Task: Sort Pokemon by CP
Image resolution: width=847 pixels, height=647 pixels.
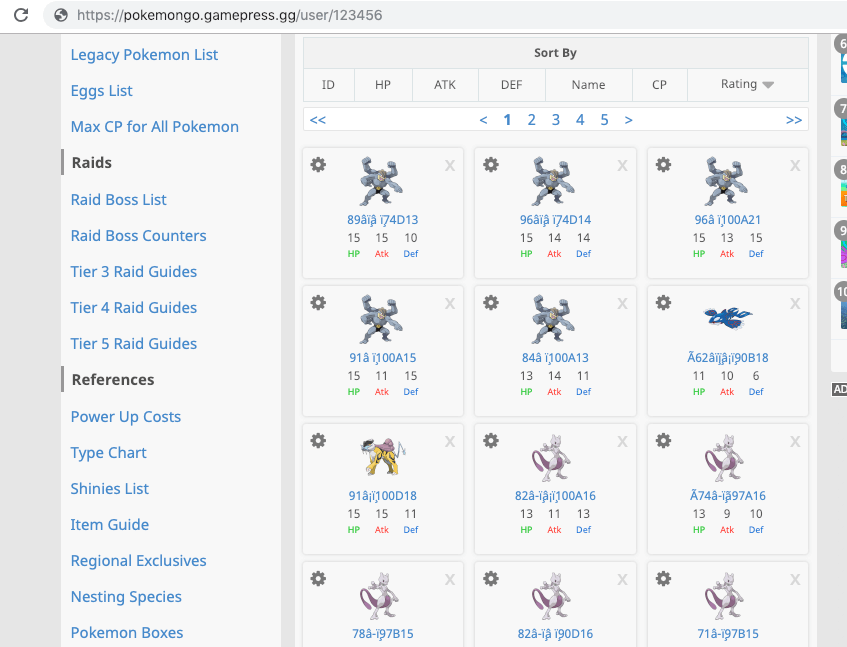Action: pos(659,85)
